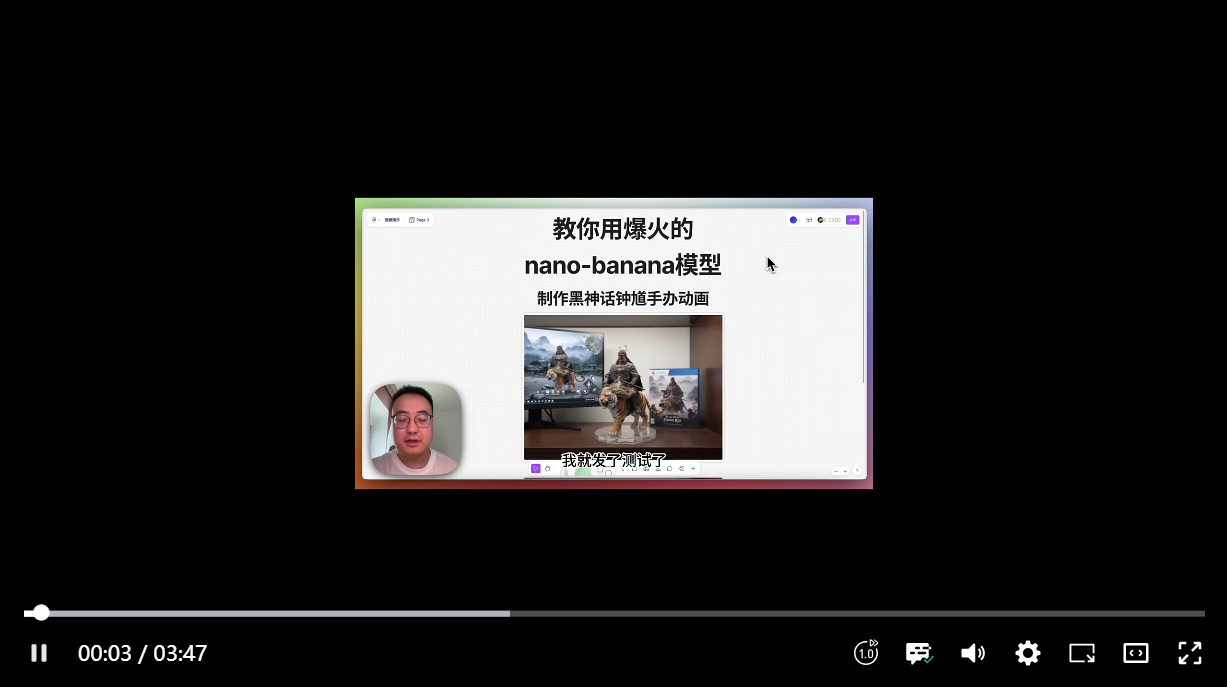
Task: Switch to picture-in-picture mini player
Action: click(1082, 653)
